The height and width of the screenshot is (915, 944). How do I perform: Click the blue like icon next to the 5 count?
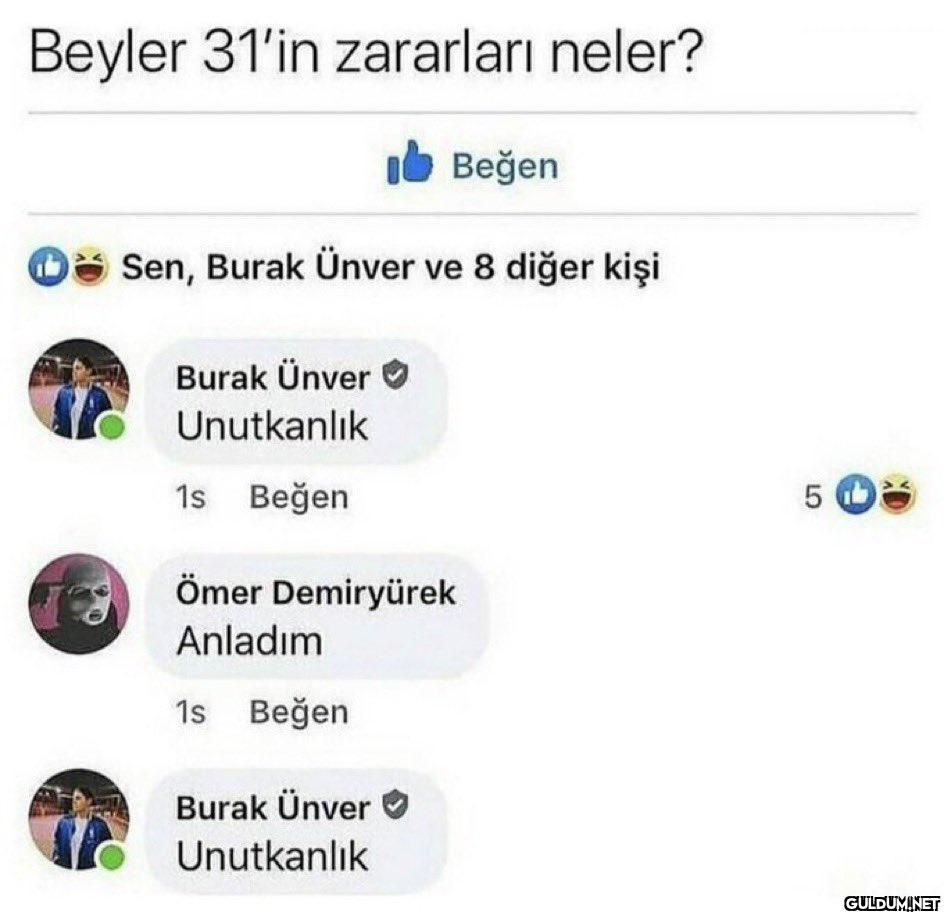[x=857, y=494]
